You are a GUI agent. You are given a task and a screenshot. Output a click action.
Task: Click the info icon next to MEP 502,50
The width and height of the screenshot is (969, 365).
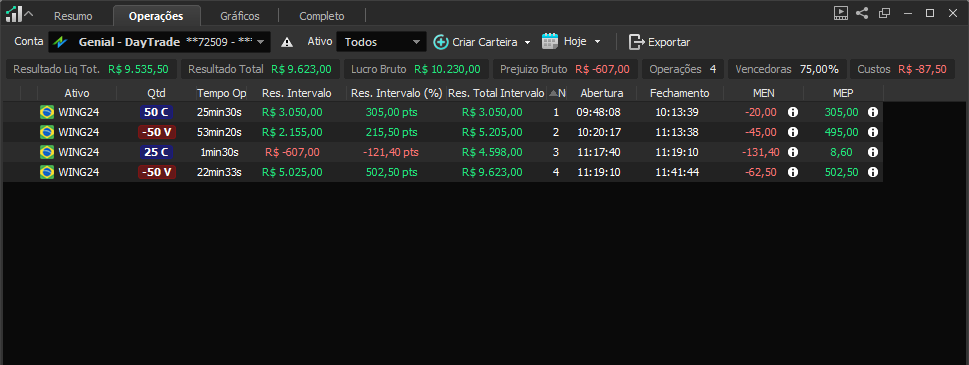(x=873, y=172)
